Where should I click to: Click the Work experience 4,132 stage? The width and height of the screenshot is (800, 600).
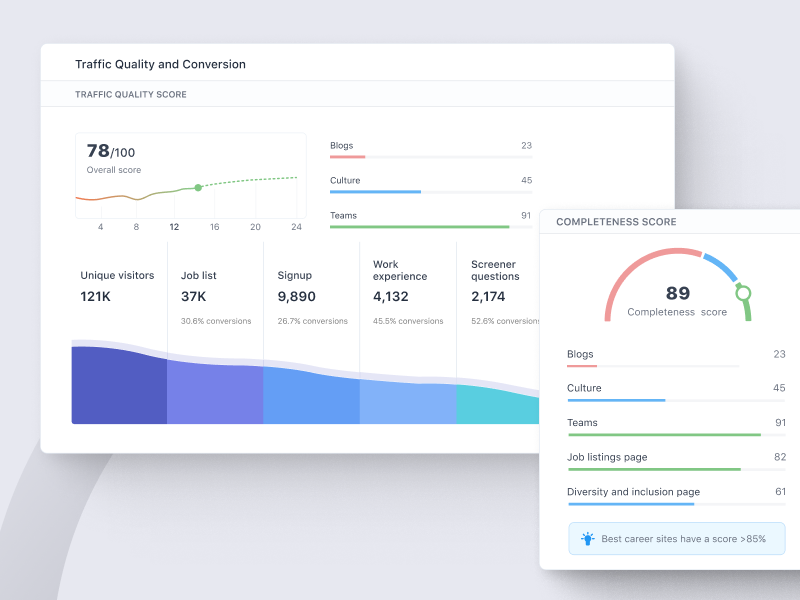pos(400,284)
